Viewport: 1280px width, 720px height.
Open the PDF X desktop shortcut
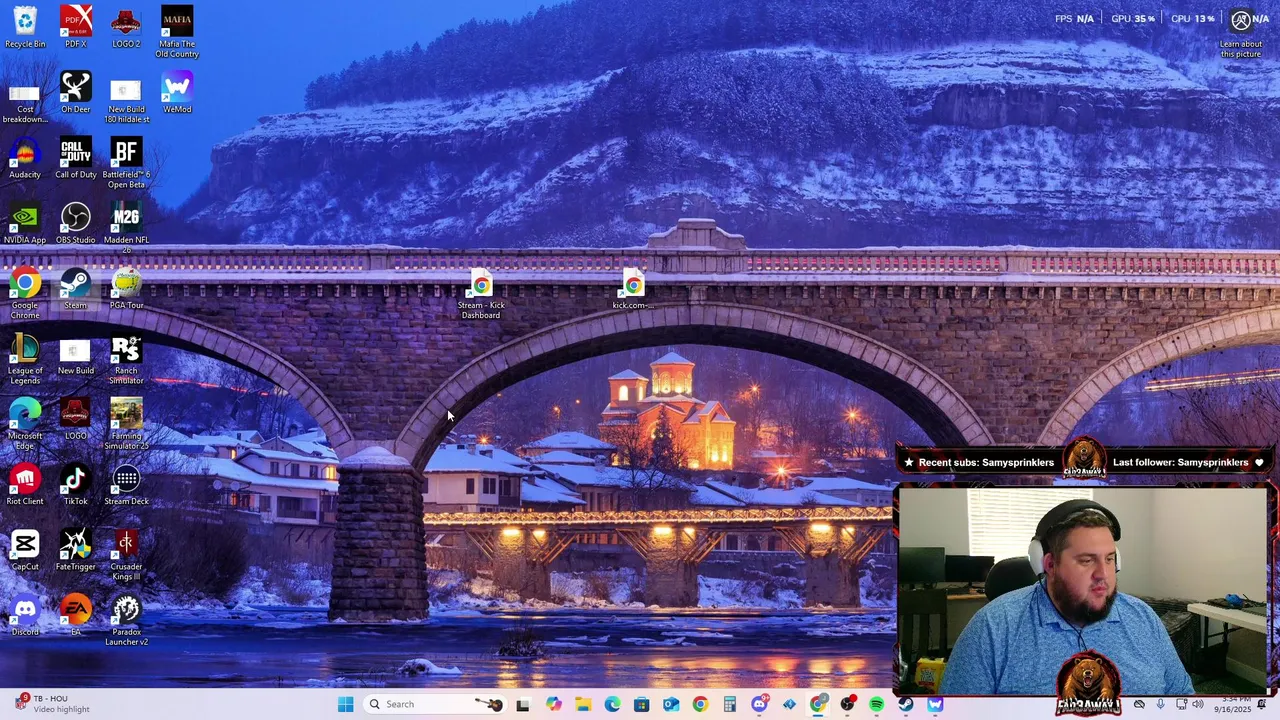76,28
